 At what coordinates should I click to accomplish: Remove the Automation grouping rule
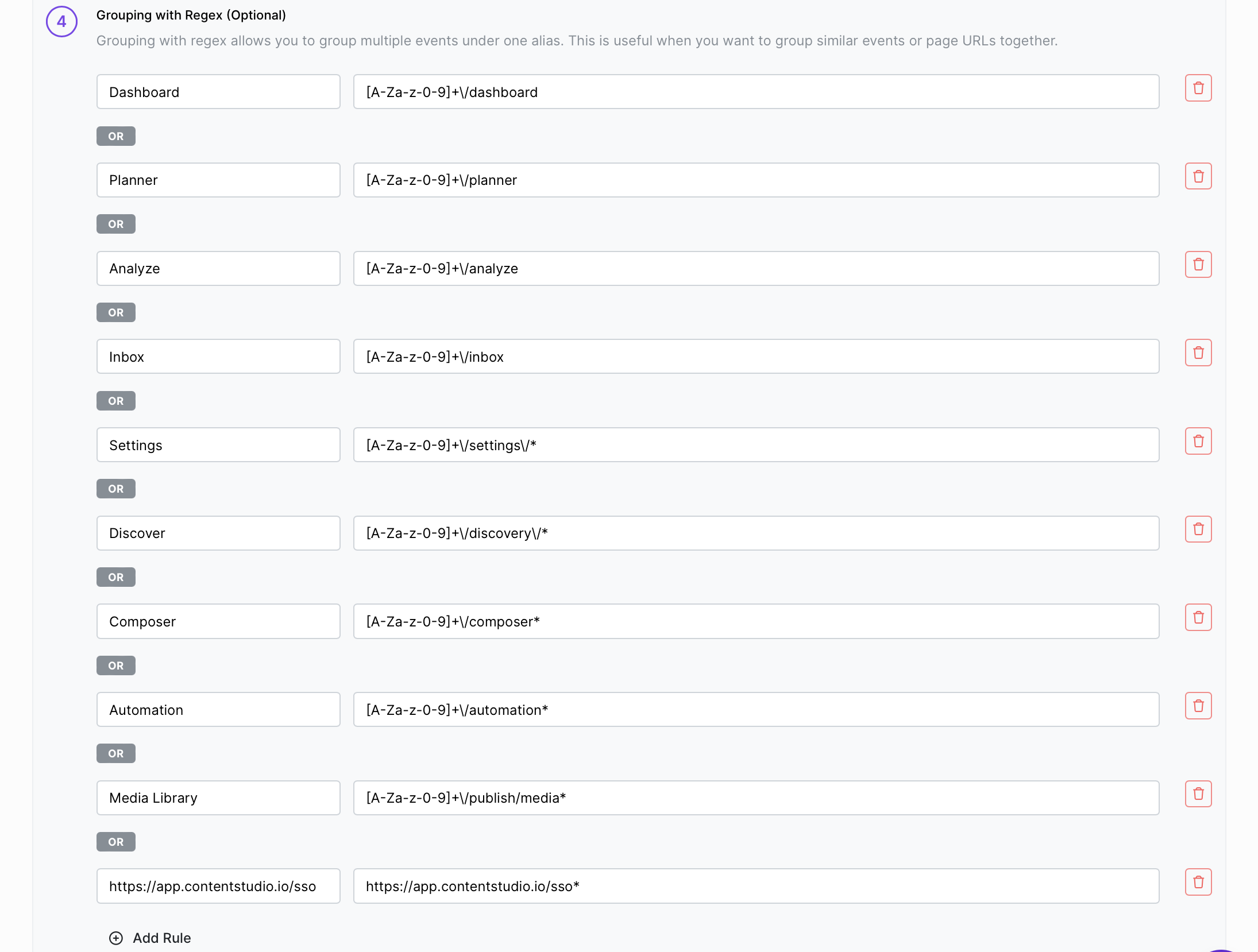tap(1198, 706)
